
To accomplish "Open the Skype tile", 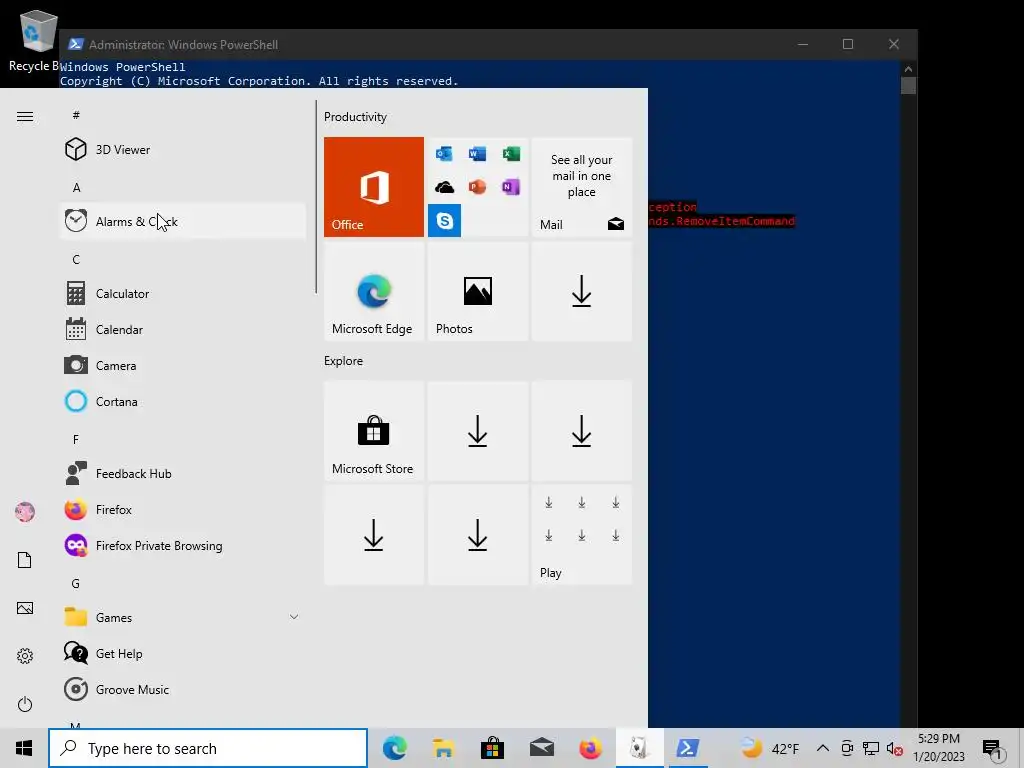I will (444, 220).
